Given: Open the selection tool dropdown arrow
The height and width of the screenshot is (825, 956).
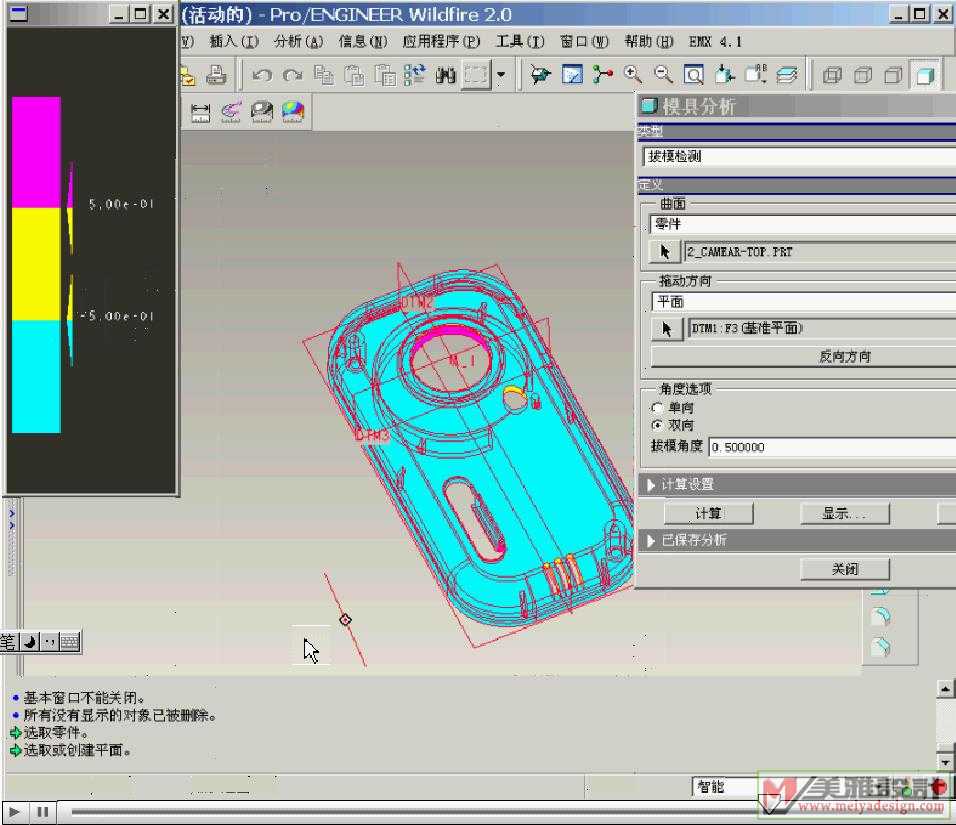Looking at the screenshot, I should pyautogui.click(x=501, y=75).
